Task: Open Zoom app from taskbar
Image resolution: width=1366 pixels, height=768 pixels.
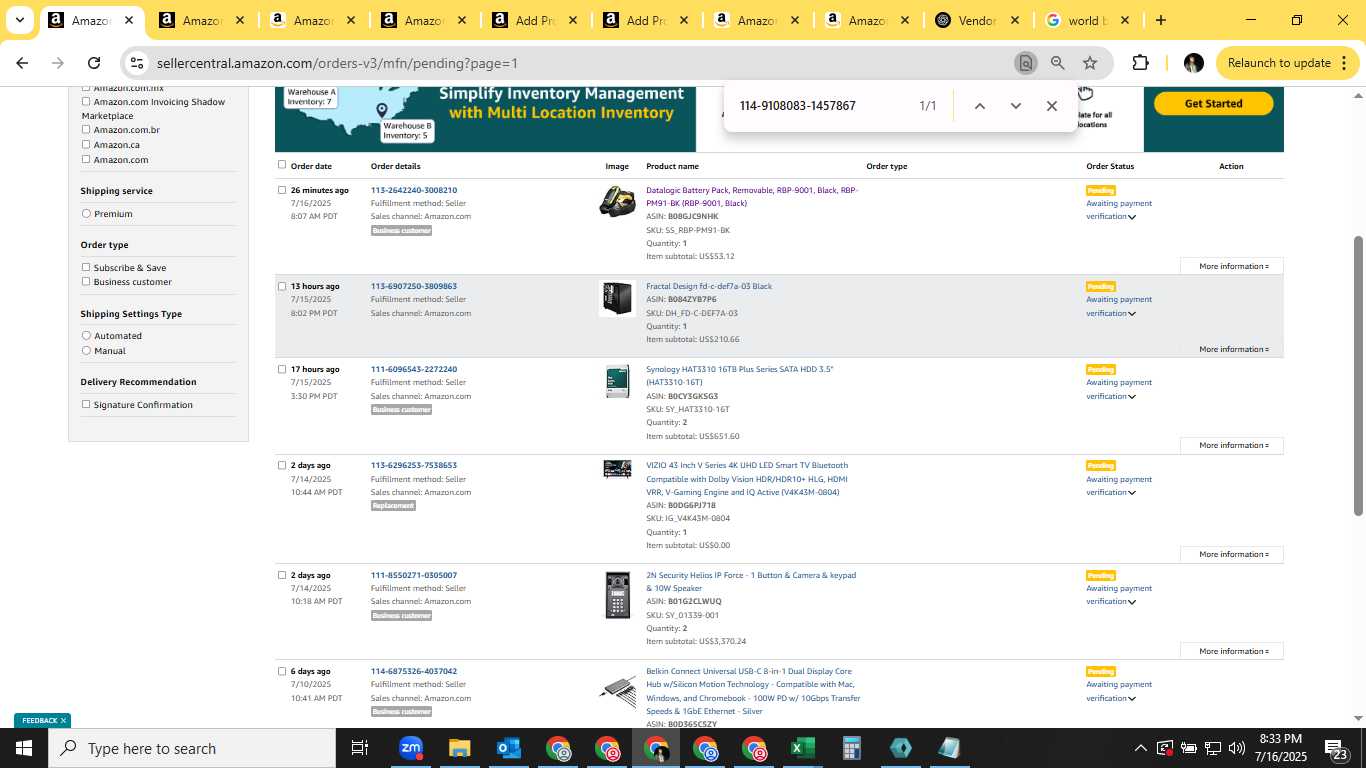Action: 410,748
